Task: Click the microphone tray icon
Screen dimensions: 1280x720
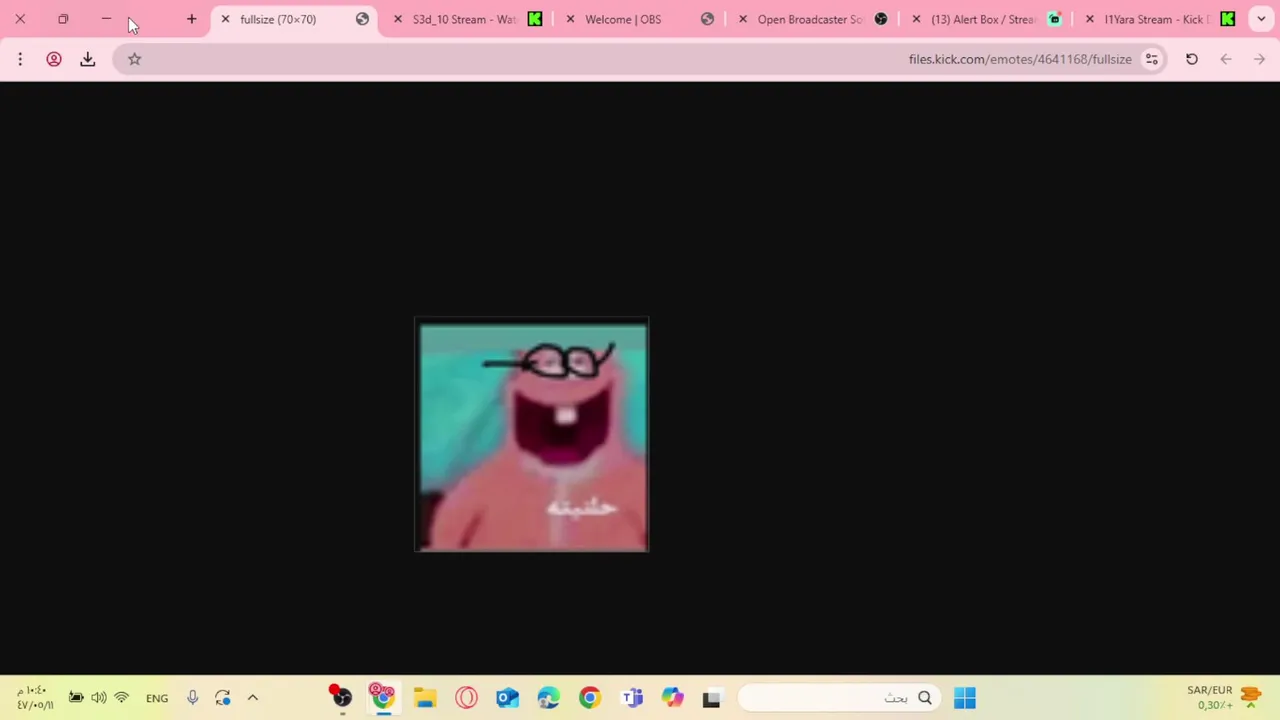Action: pos(192,698)
